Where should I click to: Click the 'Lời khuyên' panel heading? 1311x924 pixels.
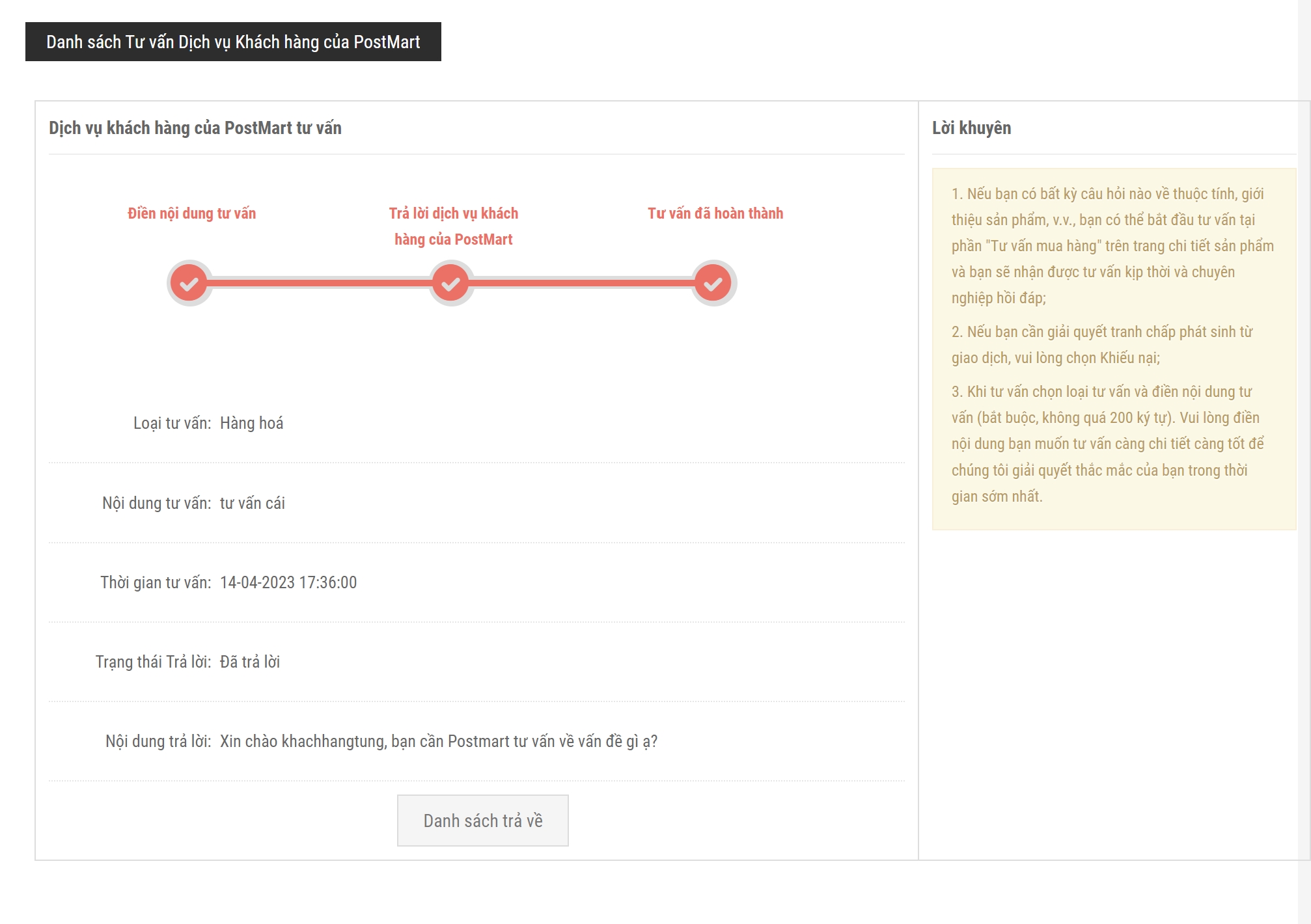point(971,128)
